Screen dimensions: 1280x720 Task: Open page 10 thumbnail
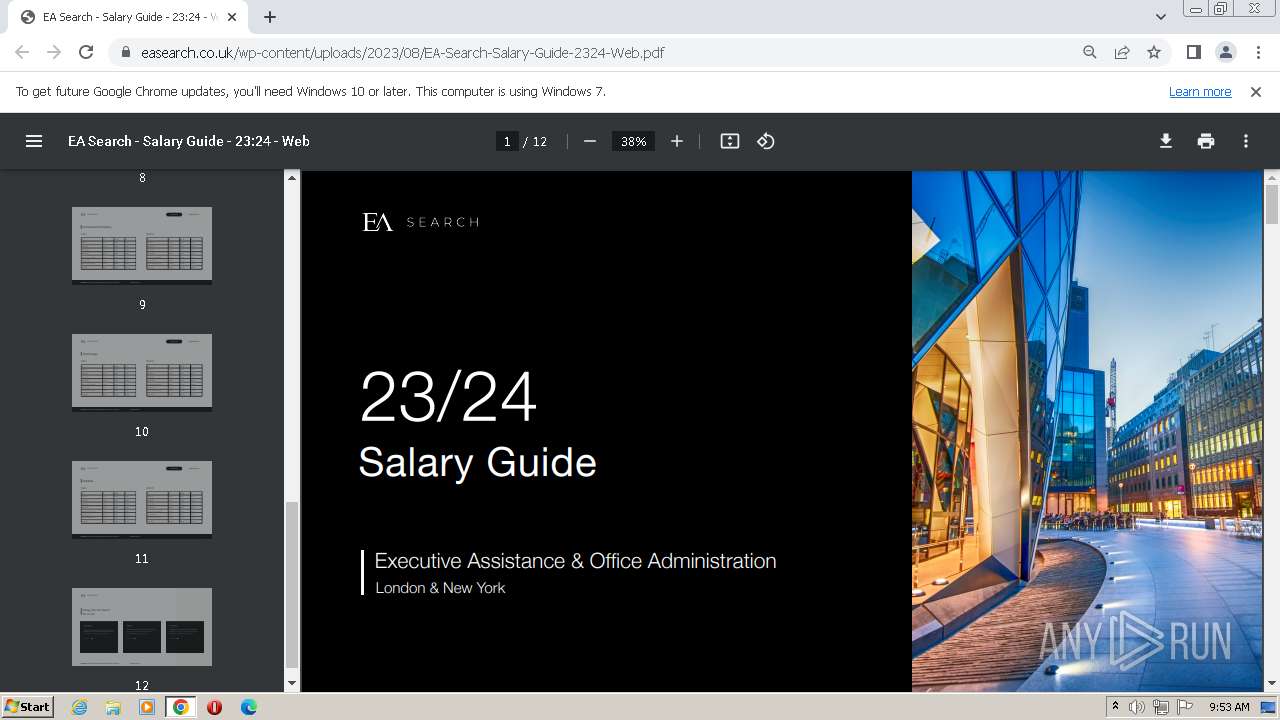tap(142, 373)
